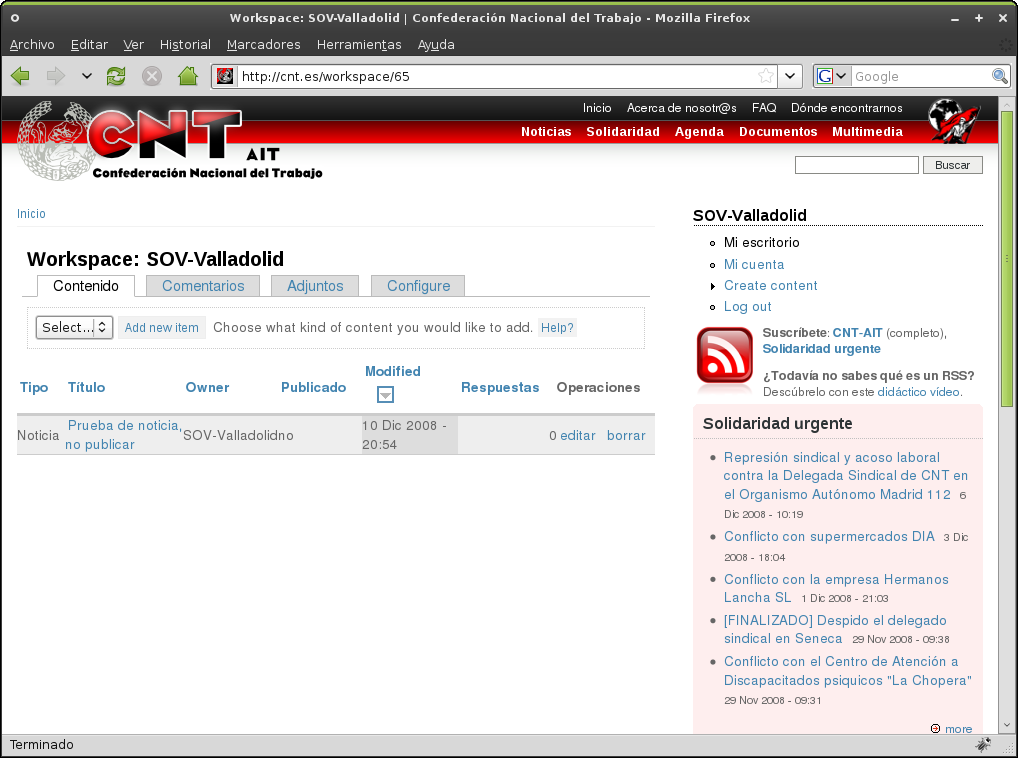Image resolution: width=1018 pixels, height=758 pixels.
Task: Go to Agenda section
Action: click(699, 132)
